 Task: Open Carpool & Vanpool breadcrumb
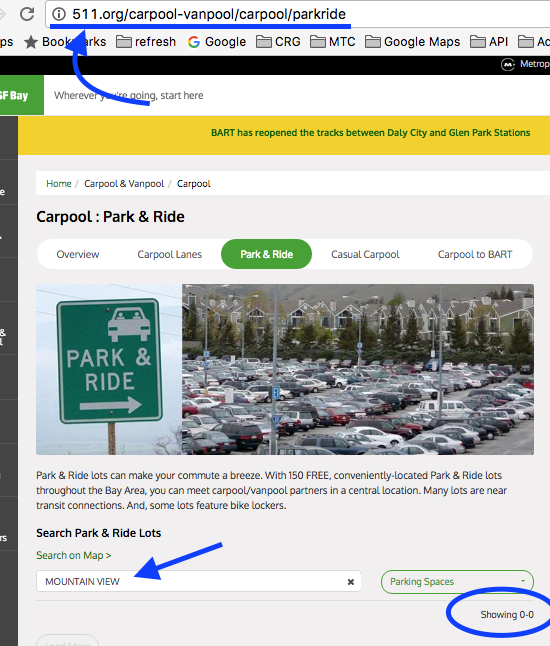coord(124,184)
